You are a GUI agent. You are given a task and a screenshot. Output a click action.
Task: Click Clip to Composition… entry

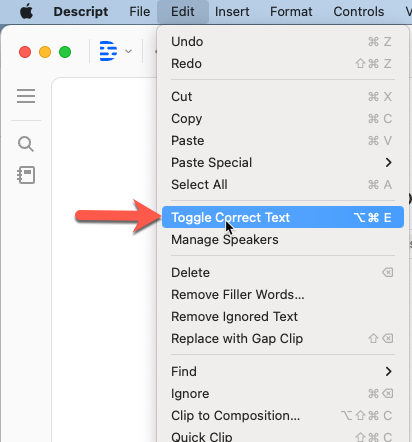[283, 415]
